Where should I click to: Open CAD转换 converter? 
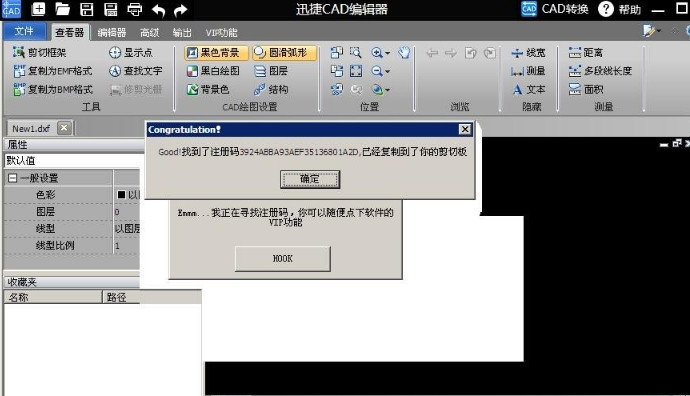tap(554, 9)
